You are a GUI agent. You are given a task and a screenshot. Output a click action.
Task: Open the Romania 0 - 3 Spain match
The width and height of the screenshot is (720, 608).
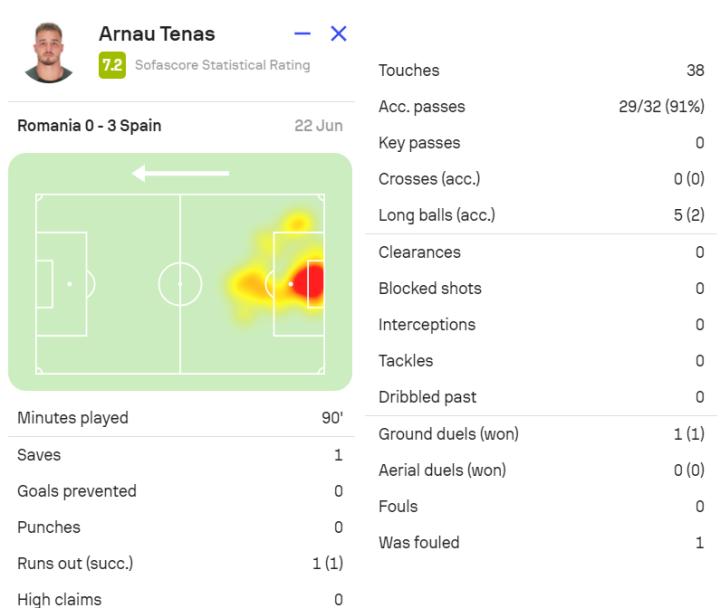[89, 126]
